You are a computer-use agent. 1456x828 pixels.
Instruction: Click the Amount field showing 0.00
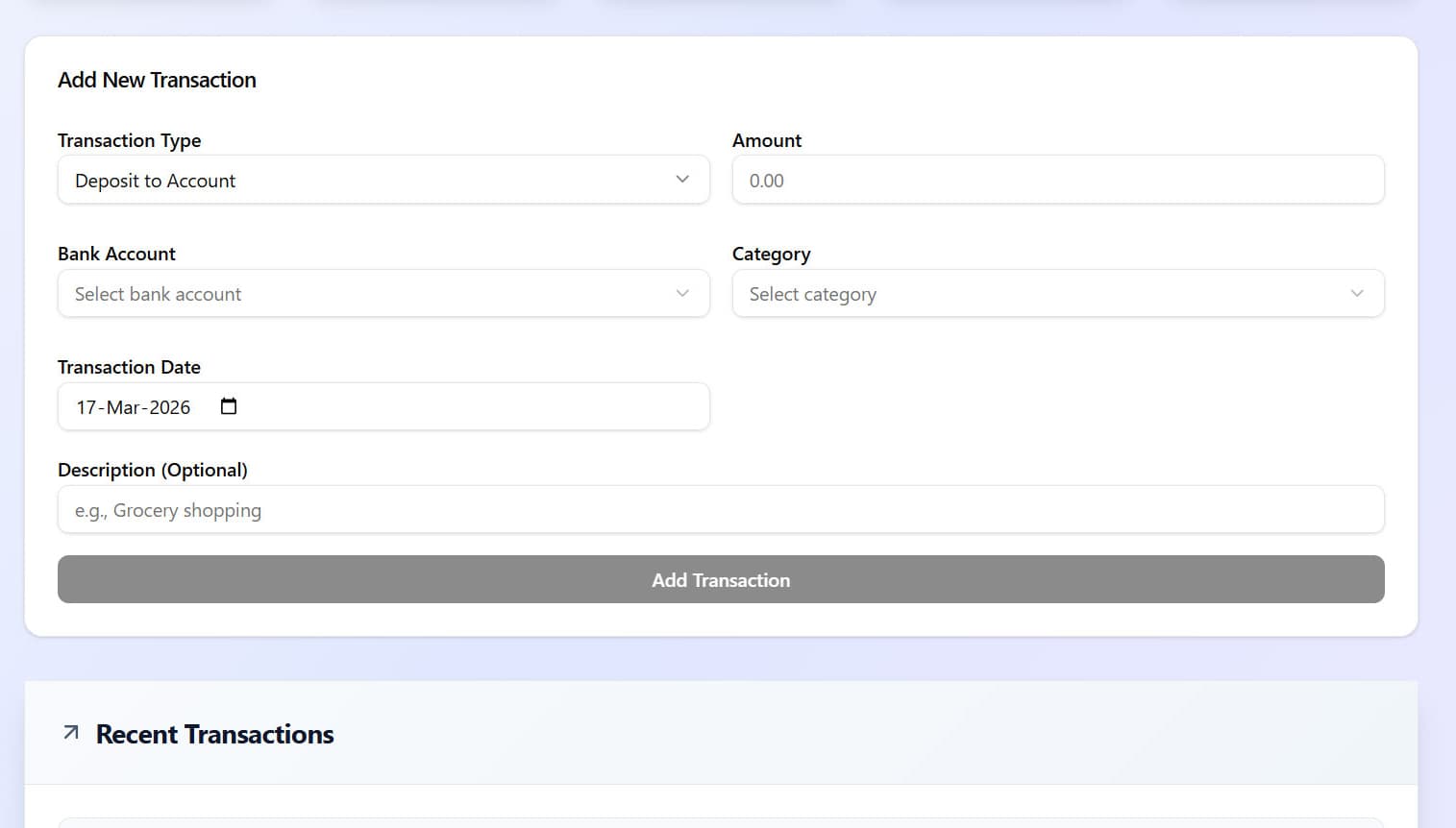(1057, 180)
